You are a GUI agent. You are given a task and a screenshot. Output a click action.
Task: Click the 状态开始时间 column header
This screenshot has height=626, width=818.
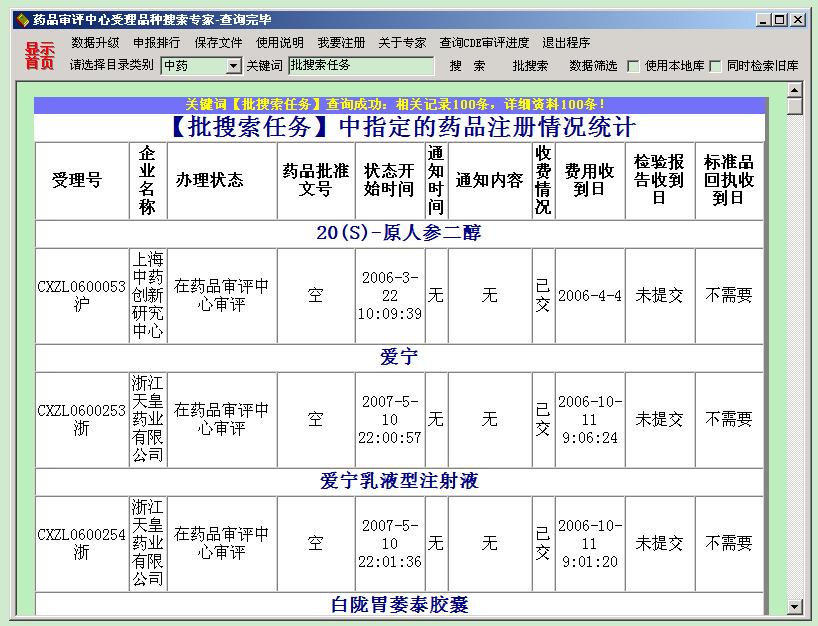click(x=390, y=180)
